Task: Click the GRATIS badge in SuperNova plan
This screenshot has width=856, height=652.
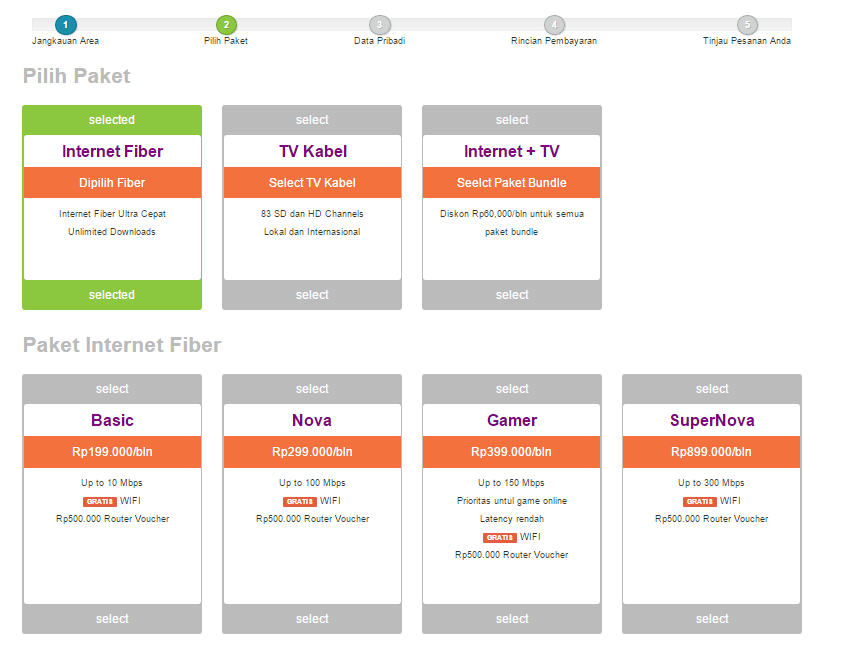Action: pyautogui.click(x=700, y=501)
